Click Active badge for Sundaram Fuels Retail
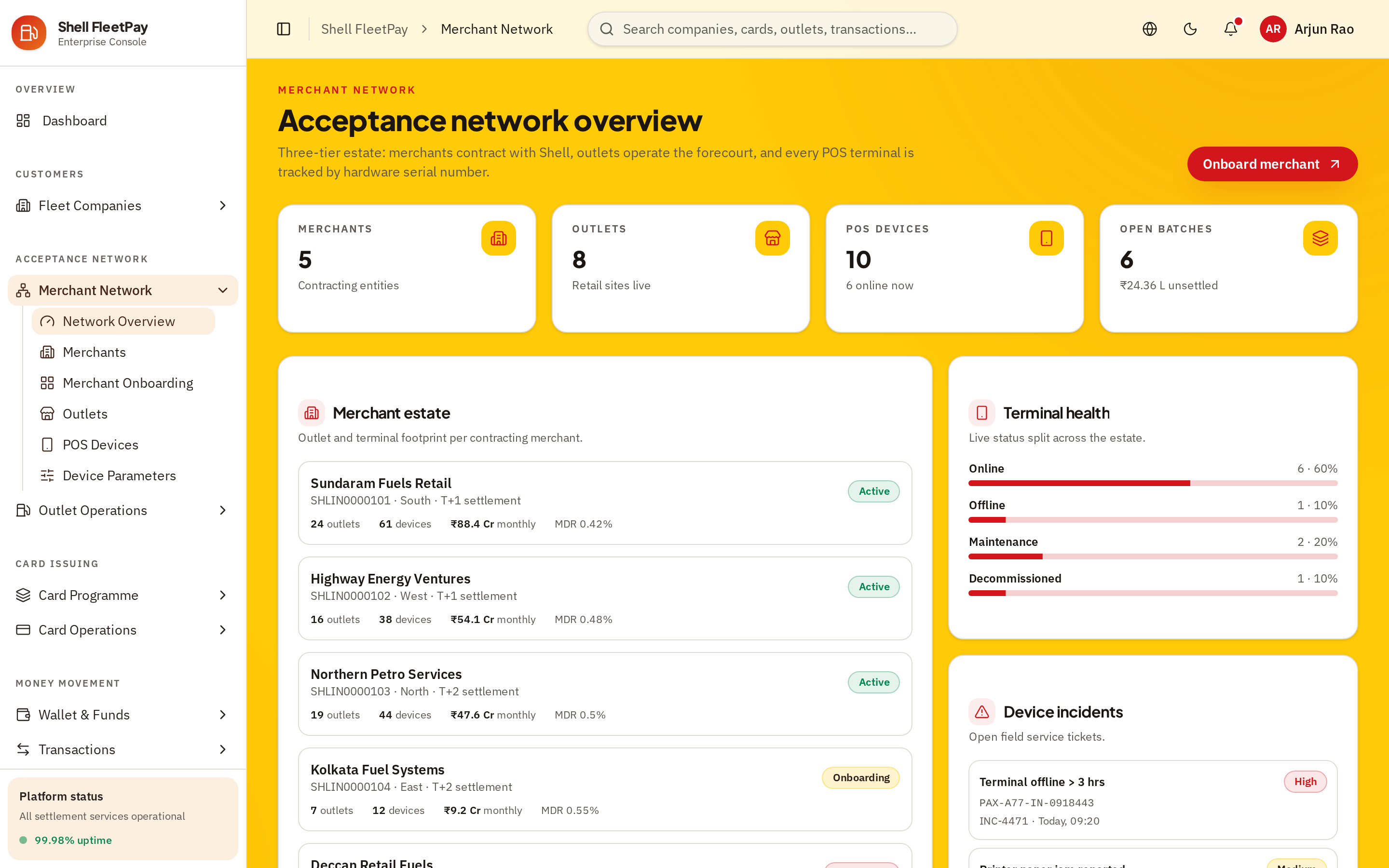 tap(873, 491)
